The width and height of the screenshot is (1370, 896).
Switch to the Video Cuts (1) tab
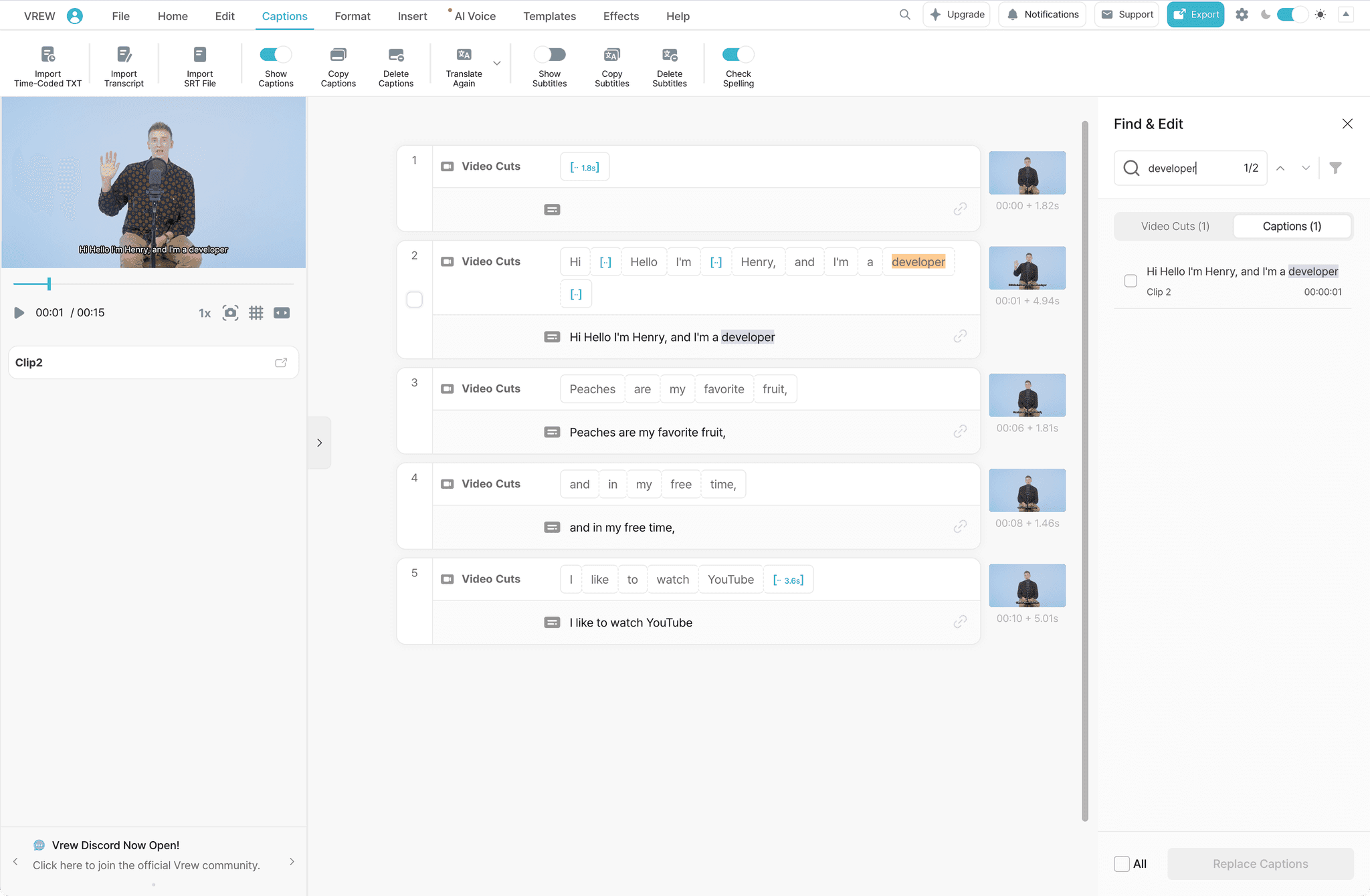tap(1175, 226)
